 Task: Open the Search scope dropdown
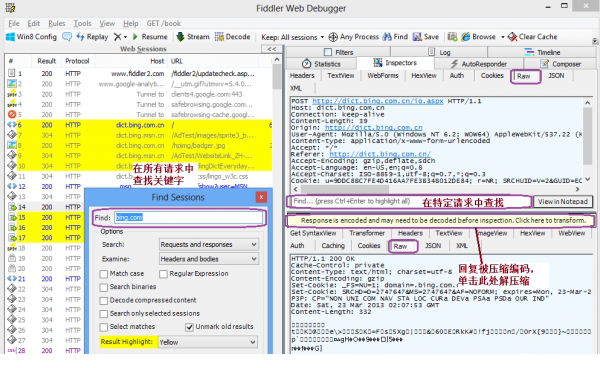(209, 244)
